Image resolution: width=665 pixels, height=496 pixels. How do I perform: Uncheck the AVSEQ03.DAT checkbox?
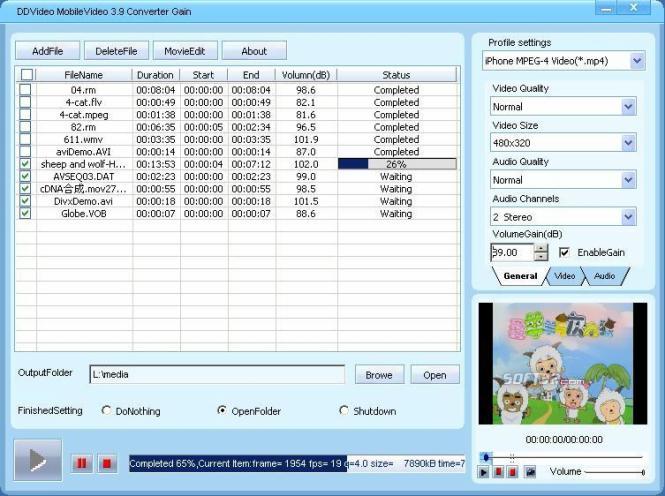point(25,176)
